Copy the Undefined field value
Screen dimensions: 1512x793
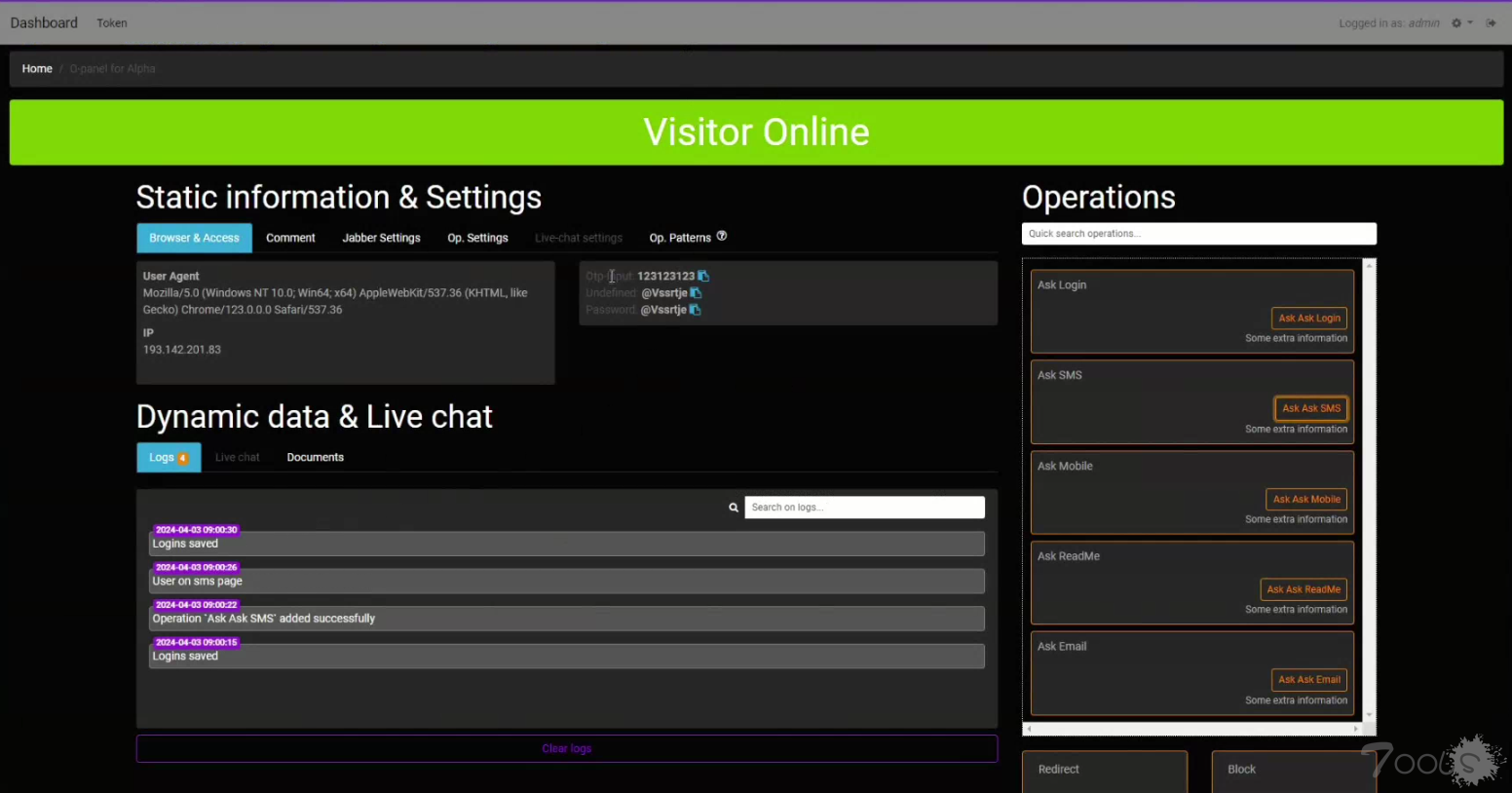click(696, 293)
